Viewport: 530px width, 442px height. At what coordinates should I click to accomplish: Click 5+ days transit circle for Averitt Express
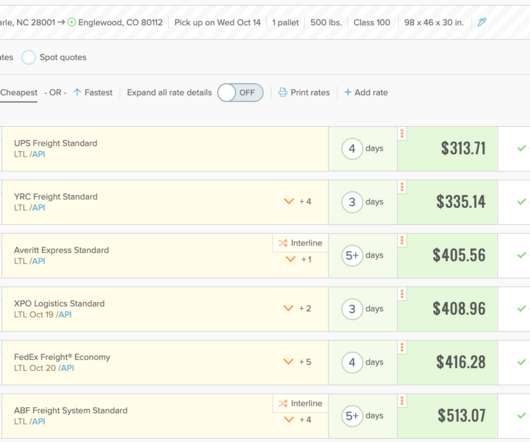352,255
